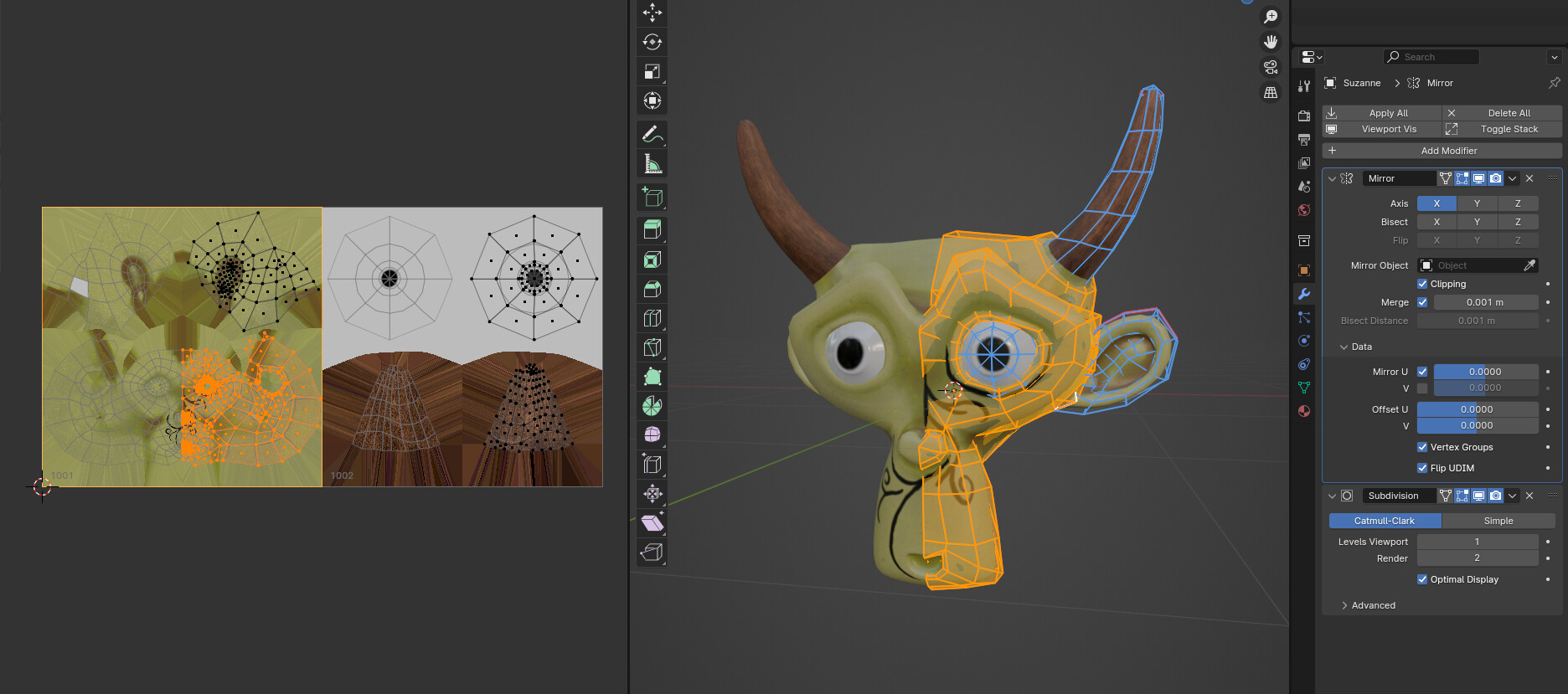The height and width of the screenshot is (694, 1568).
Task: Select the Rotate tool
Action: (x=652, y=42)
